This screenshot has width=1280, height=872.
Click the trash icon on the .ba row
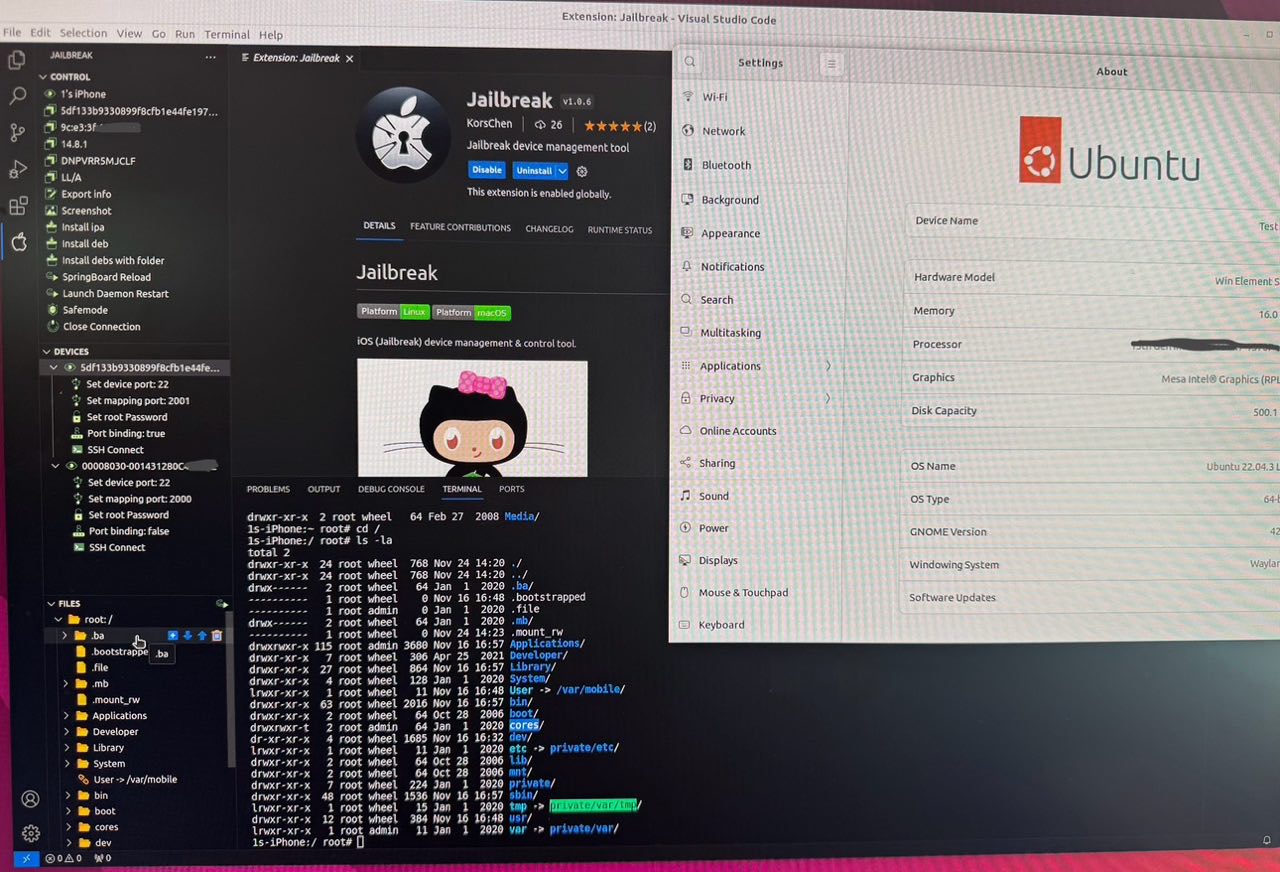click(x=217, y=635)
